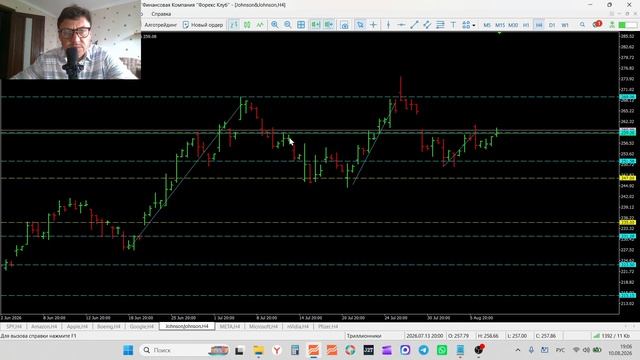Image resolution: width=640 pixels, height=360 pixels.
Task: Switch to Microsoft,H4 chart tab
Action: pyautogui.click(x=263, y=327)
